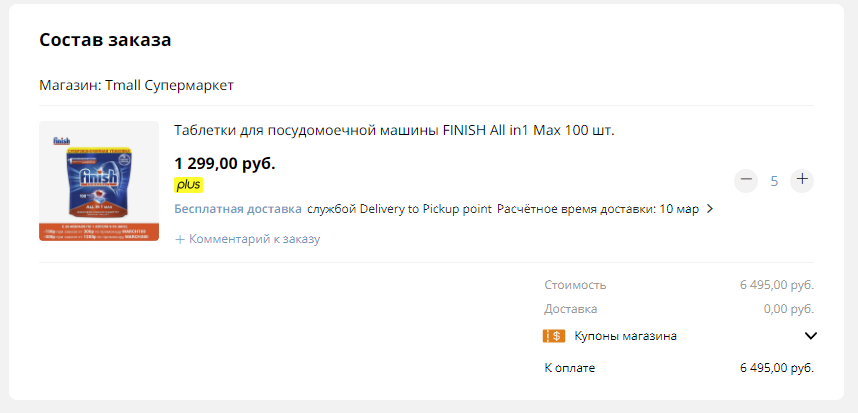Click the 1 299,00 руб. product price
Image resolution: width=858 pixels, height=413 pixels.
tap(225, 164)
